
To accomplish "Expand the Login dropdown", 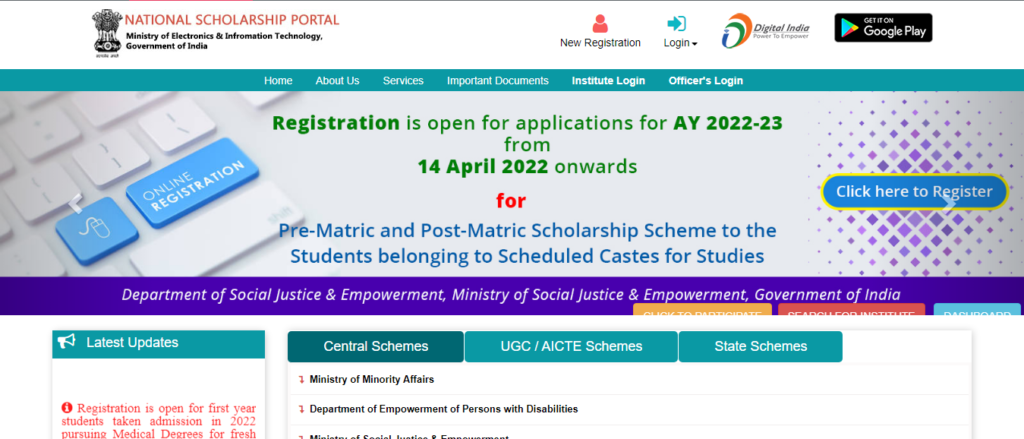I will tap(680, 43).
